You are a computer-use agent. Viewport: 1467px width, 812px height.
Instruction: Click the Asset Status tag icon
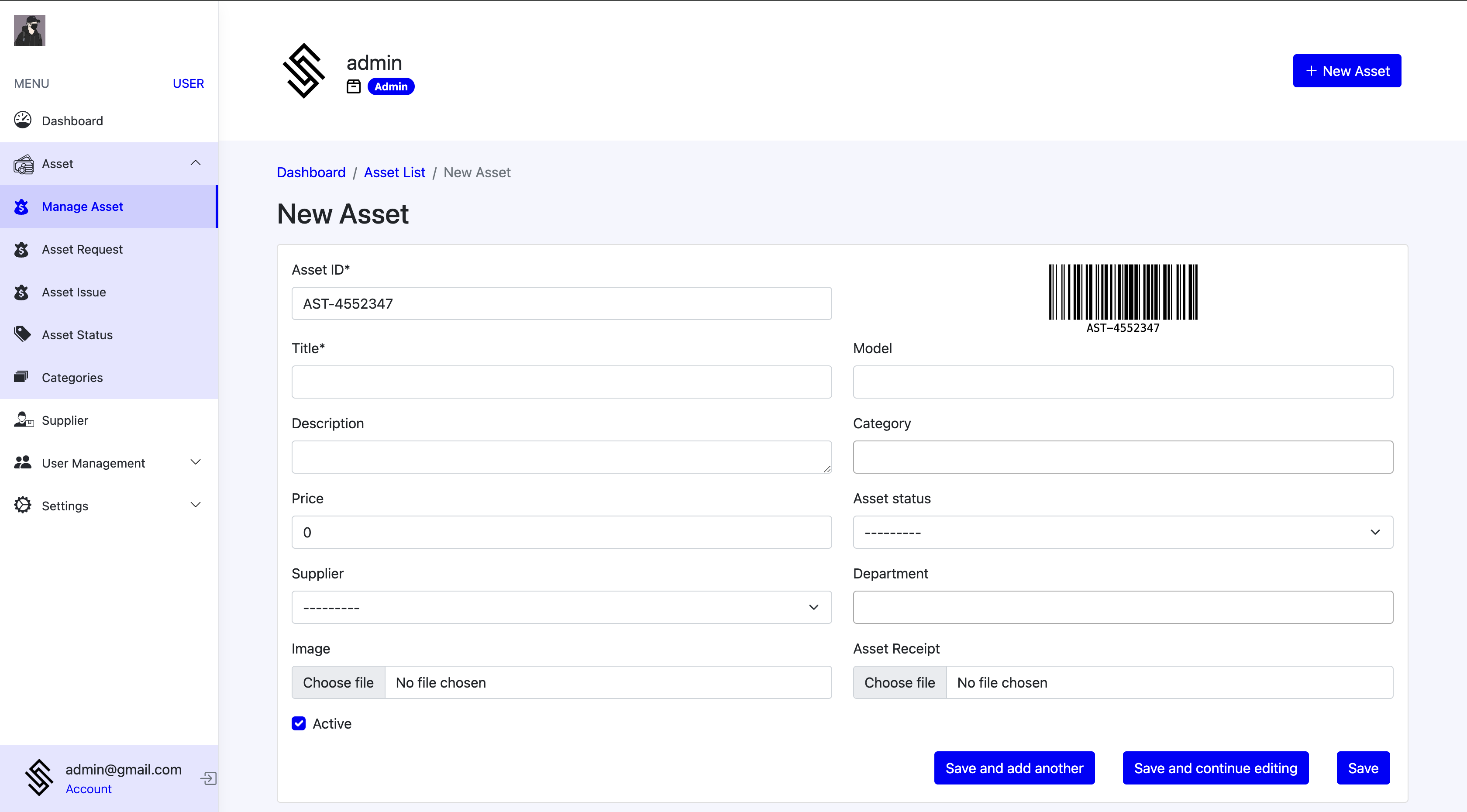[x=22, y=334]
